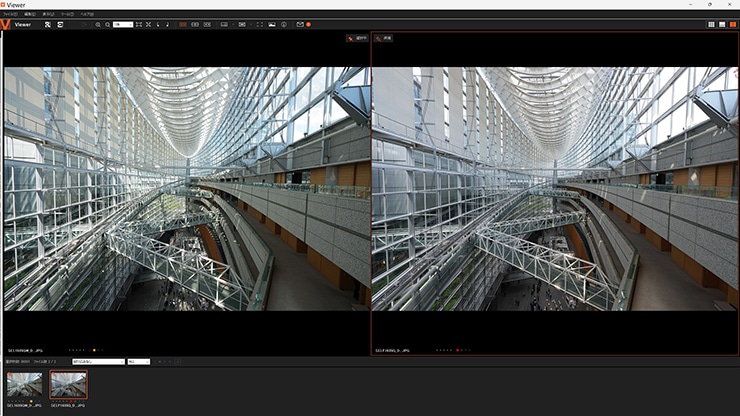This screenshot has height=416, width=740.
Task: Switch to thumbnail grid view mode
Action: 711,25
